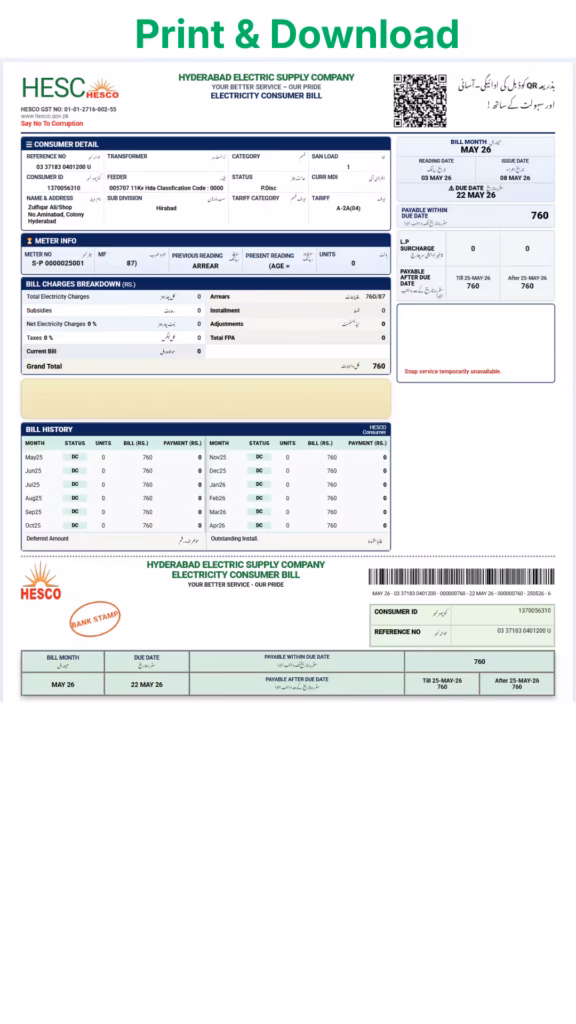
Task: Click Jul25 row in bill history
Action: (114, 485)
